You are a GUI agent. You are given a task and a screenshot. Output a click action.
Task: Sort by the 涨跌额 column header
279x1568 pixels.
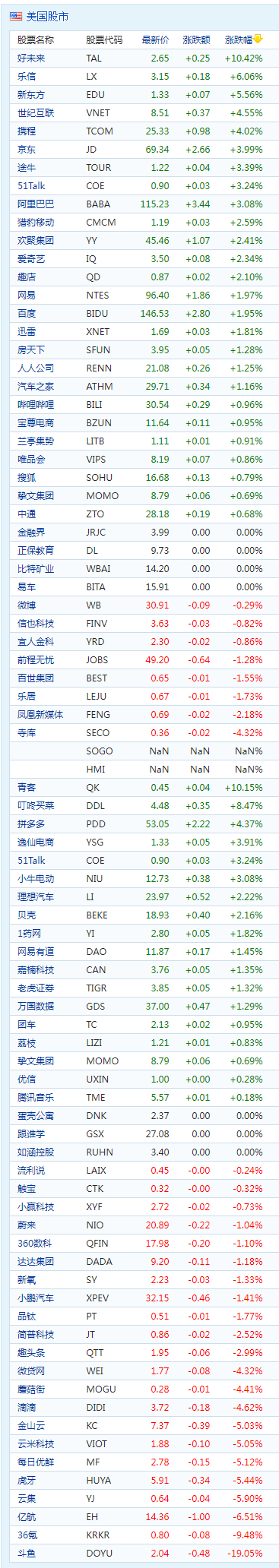[198, 40]
